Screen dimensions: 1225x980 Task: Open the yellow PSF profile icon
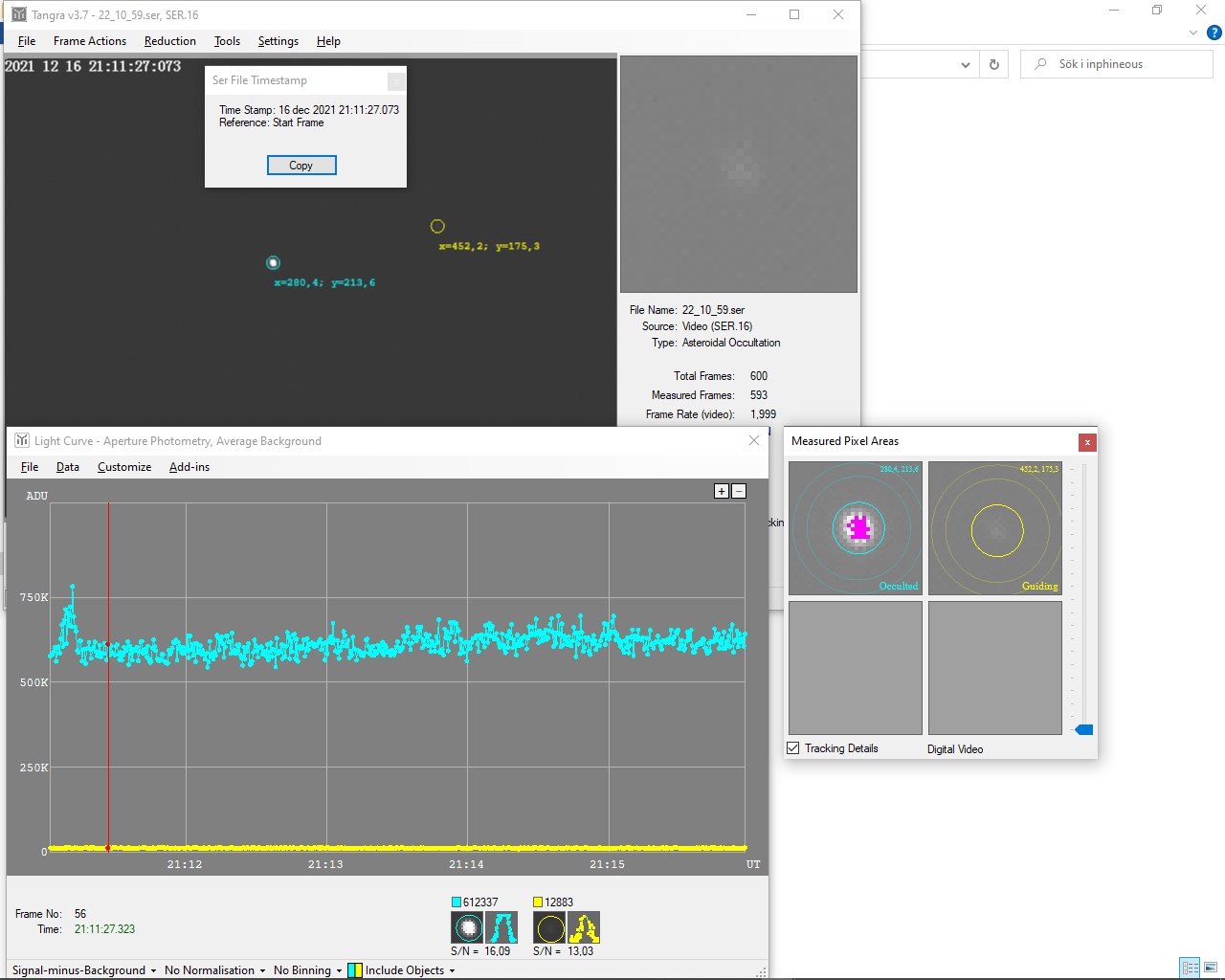(x=584, y=927)
